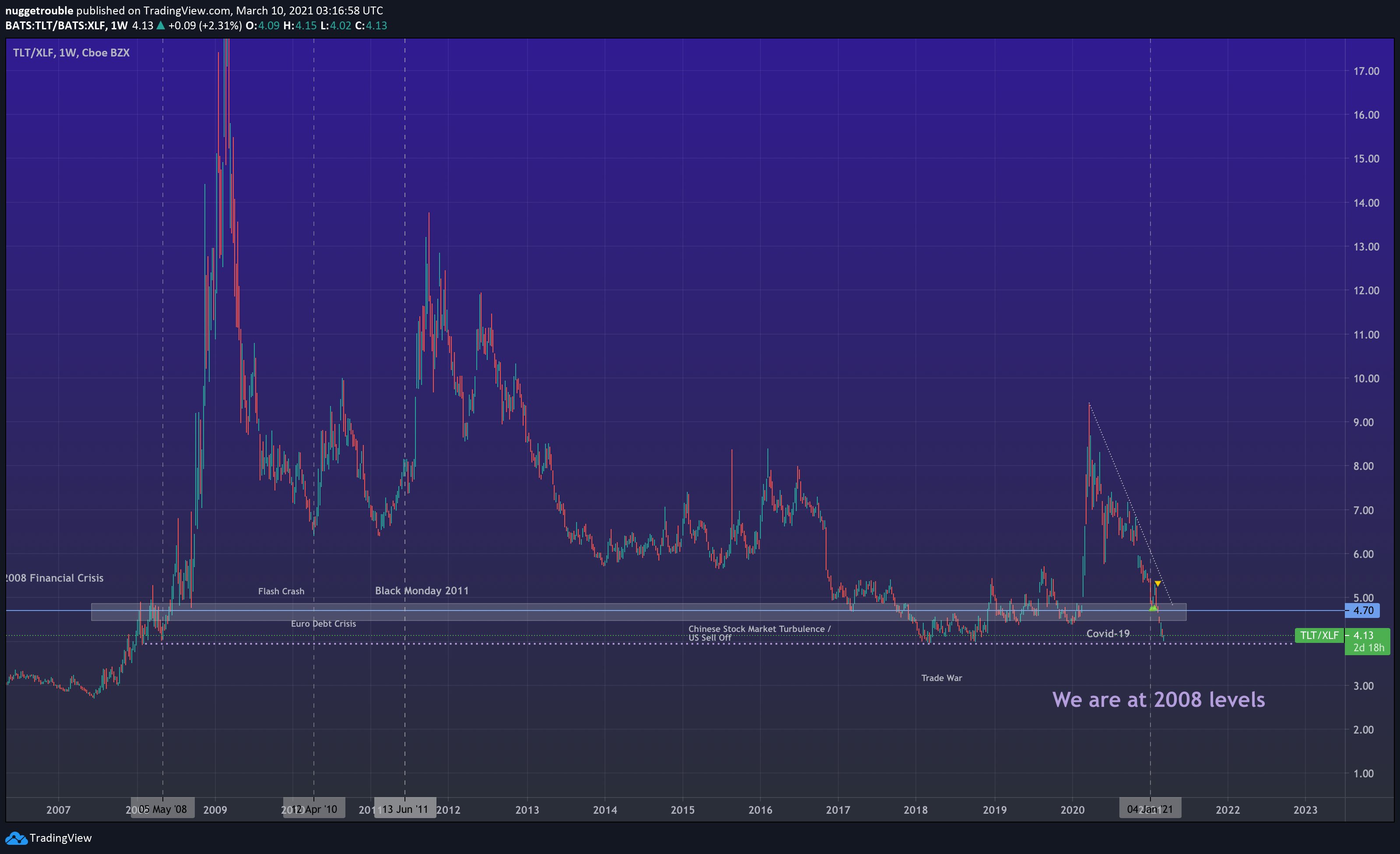This screenshot has height=854, width=1400.
Task: Click the '04 Jan '21' date marker
Action: point(1150,809)
